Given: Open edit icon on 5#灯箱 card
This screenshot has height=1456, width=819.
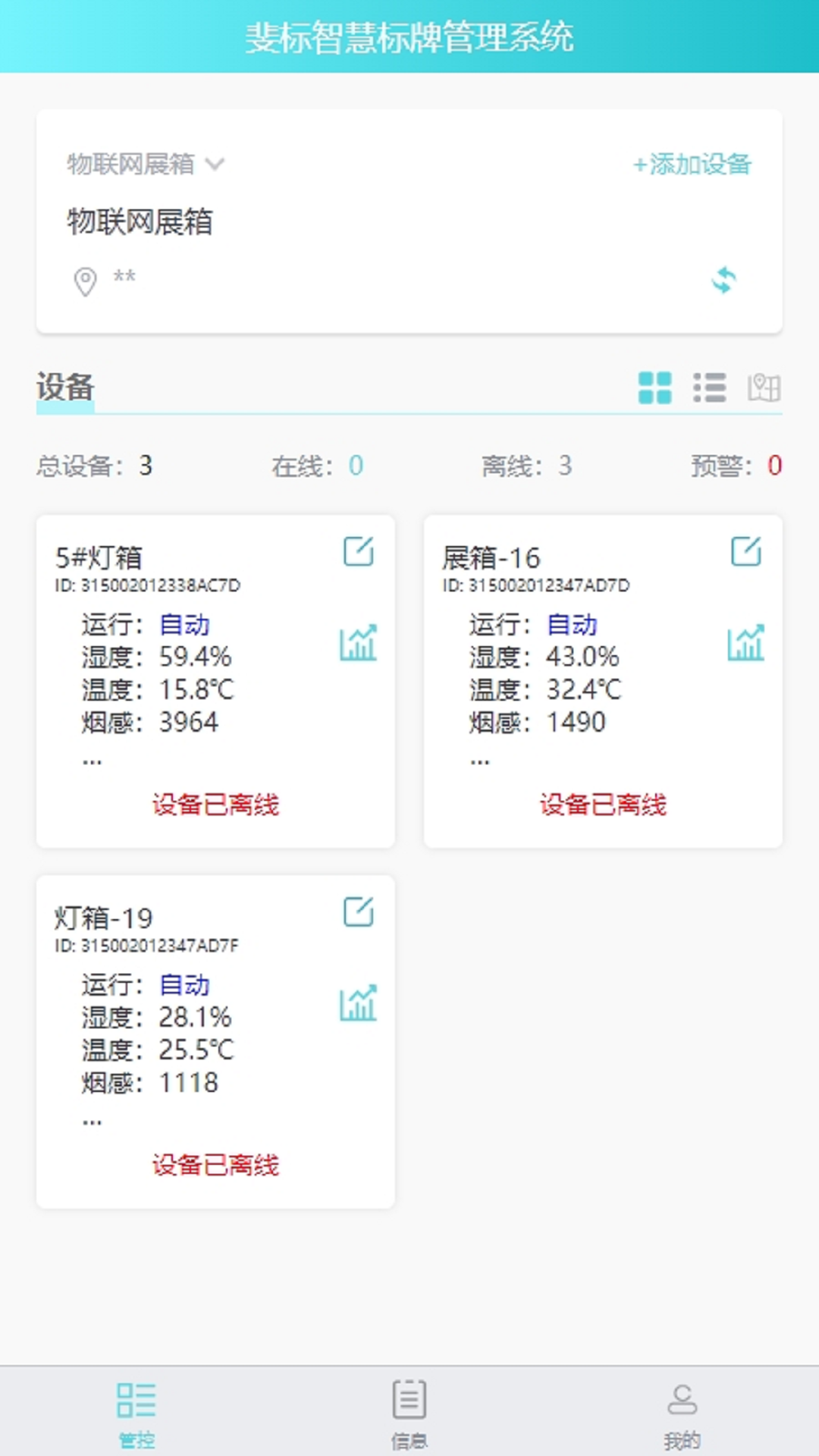Looking at the screenshot, I should [x=358, y=551].
